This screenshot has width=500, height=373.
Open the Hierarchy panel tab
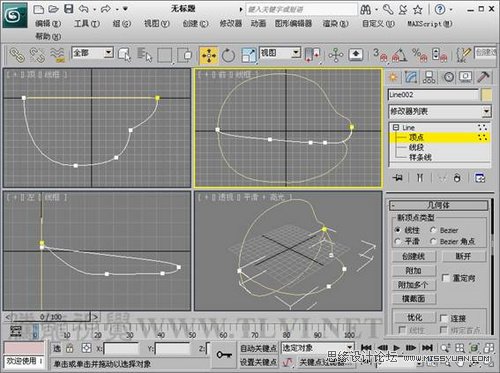click(x=429, y=77)
